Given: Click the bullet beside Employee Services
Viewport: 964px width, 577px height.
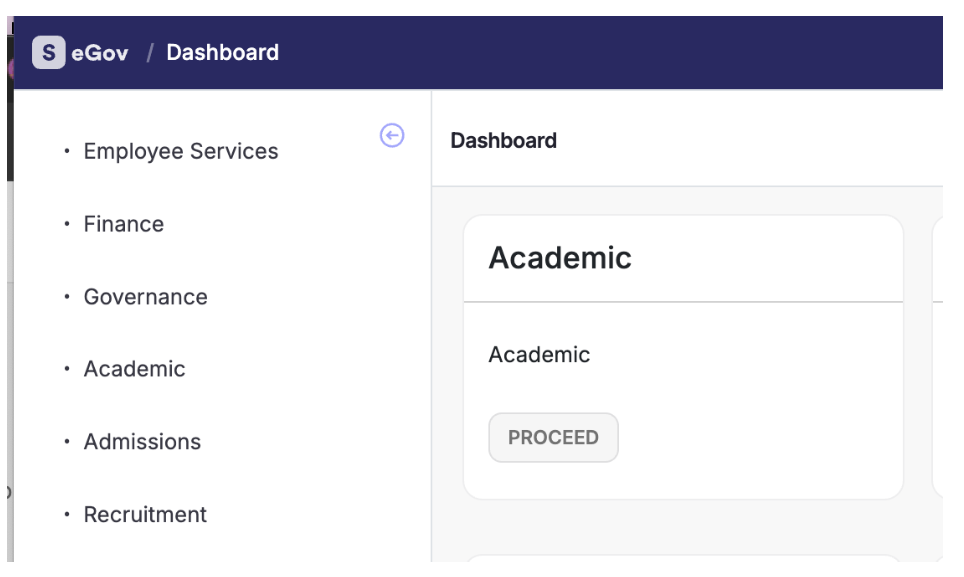Looking at the screenshot, I should point(67,152).
